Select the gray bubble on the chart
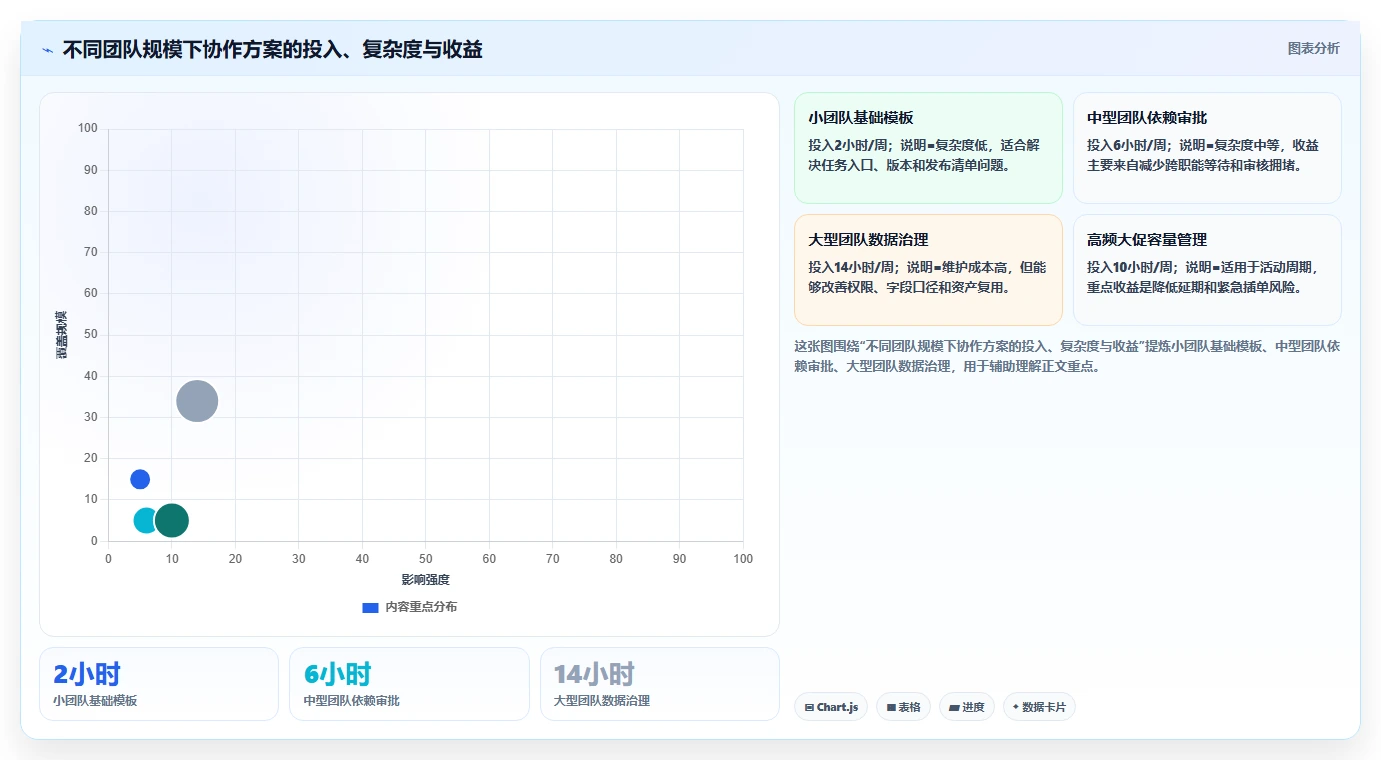This screenshot has width=1381, height=760. (197, 401)
